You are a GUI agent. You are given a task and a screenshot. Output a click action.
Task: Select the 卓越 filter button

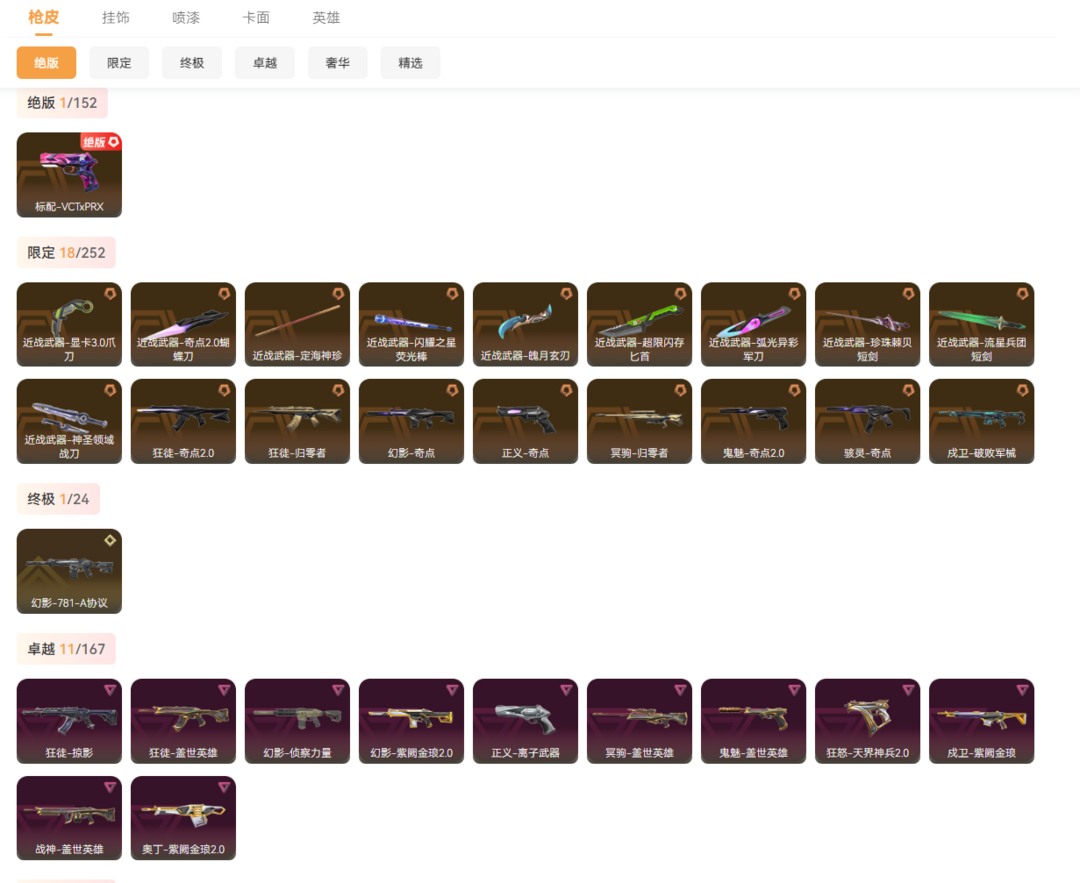(265, 63)
